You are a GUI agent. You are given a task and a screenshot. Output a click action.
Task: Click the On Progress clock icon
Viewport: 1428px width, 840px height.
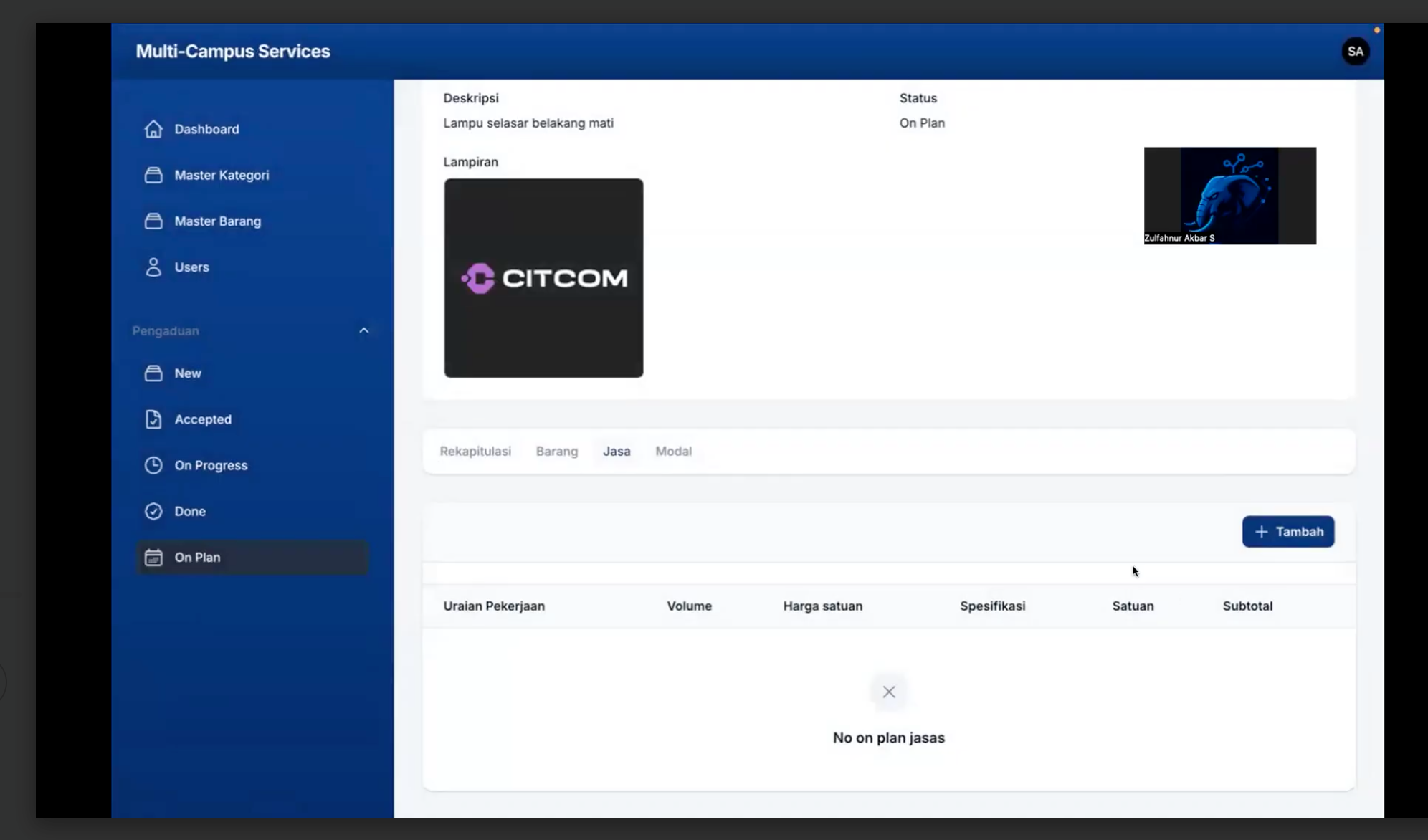(x=153, y=465)
